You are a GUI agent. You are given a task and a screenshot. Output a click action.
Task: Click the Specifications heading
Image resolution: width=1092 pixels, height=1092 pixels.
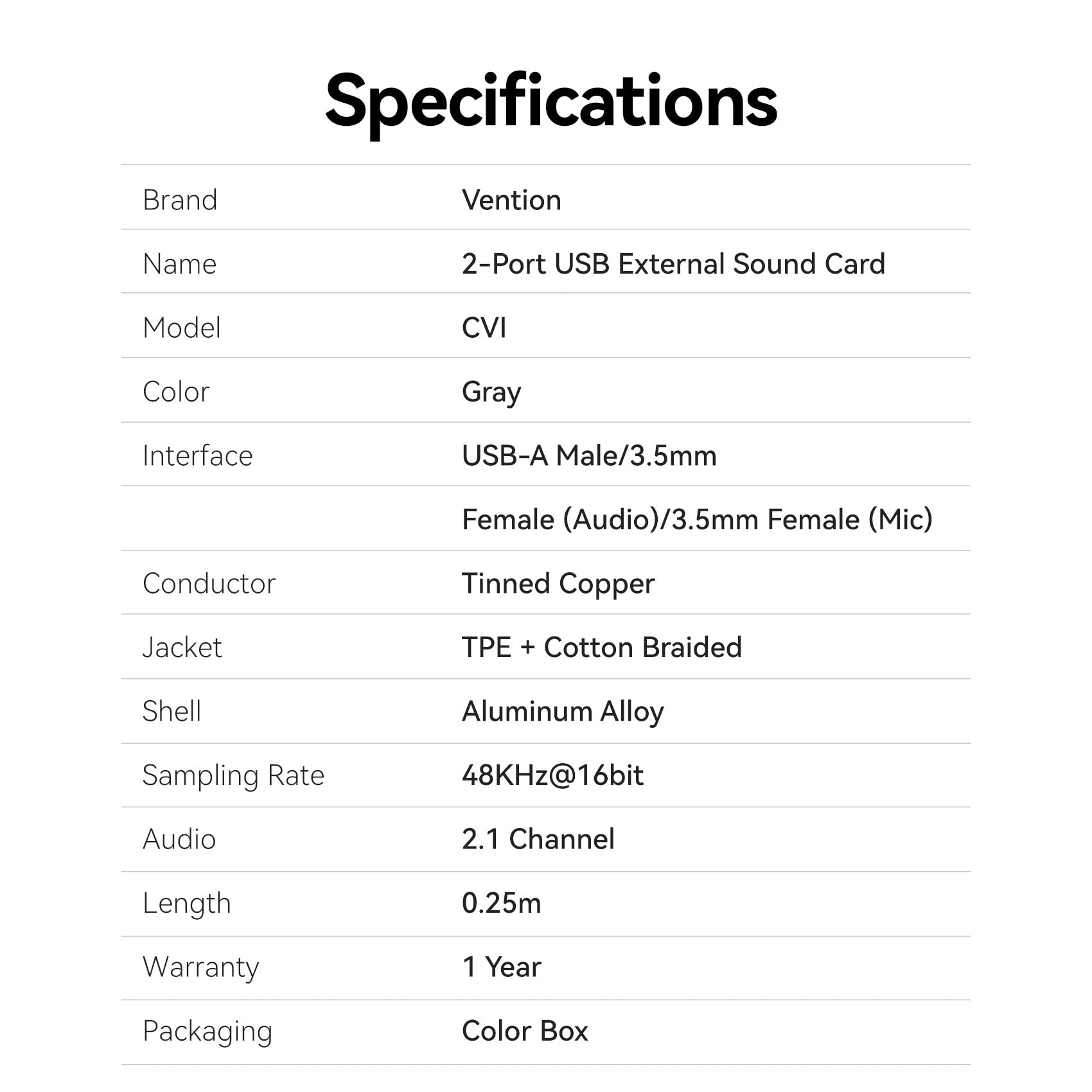(551, 101)
